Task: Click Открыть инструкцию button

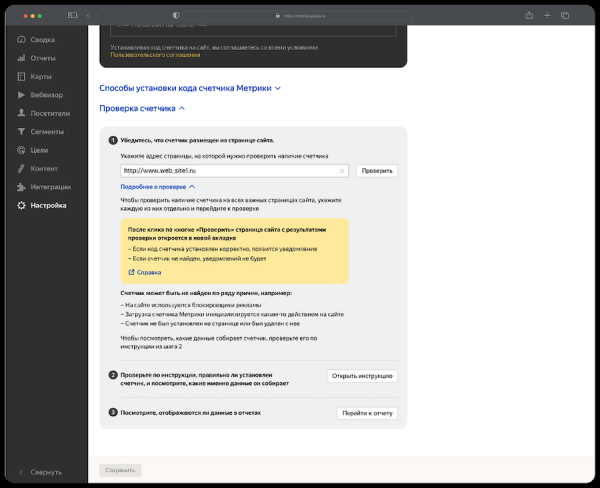Action: 362,376
